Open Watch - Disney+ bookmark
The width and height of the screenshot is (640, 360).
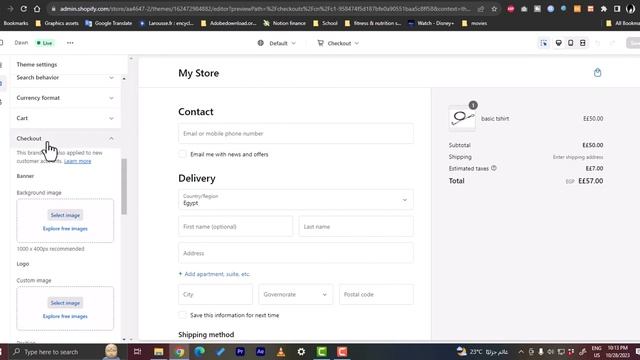point(431,23)
